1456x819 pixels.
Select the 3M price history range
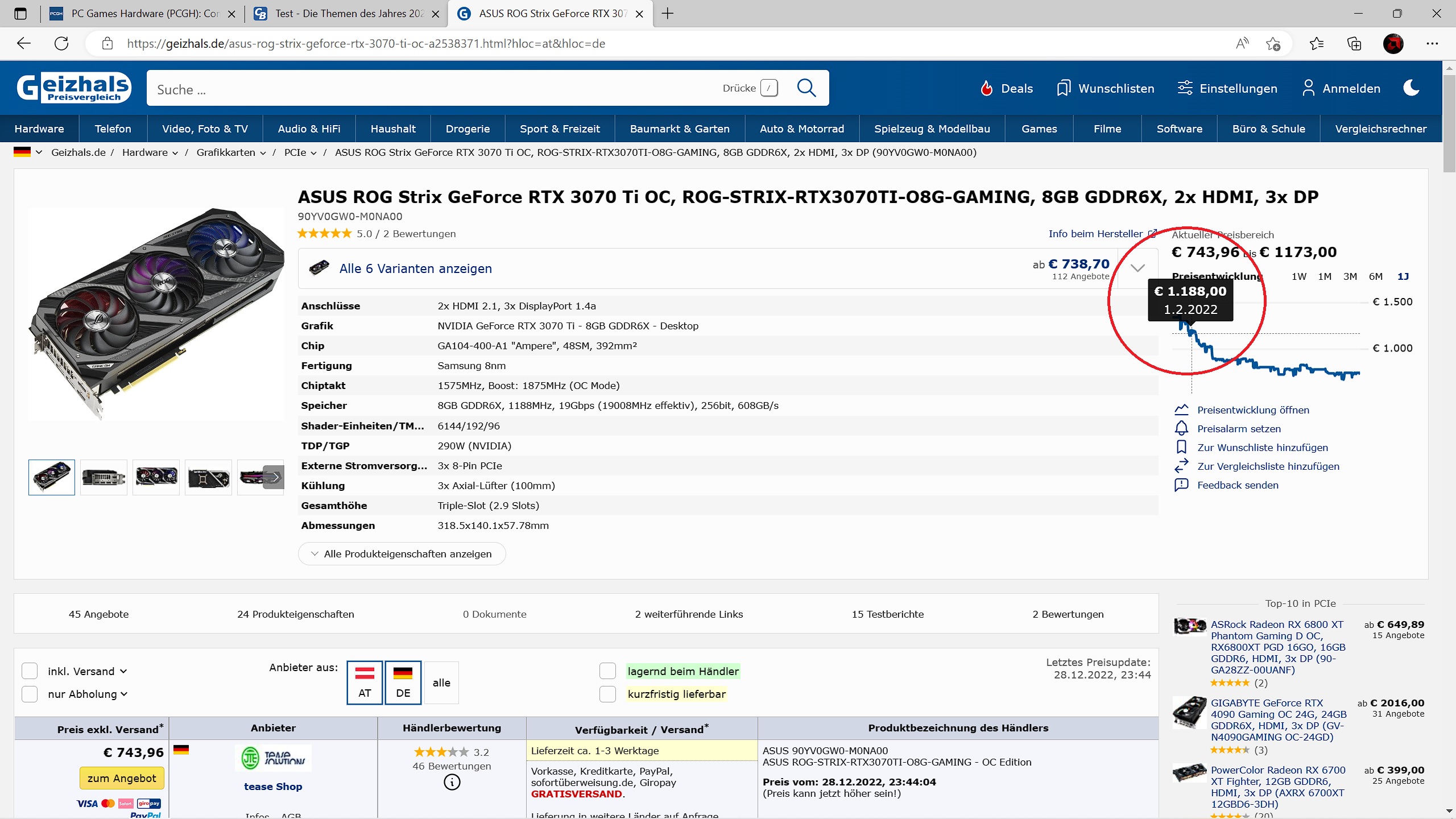point(1350,276)
